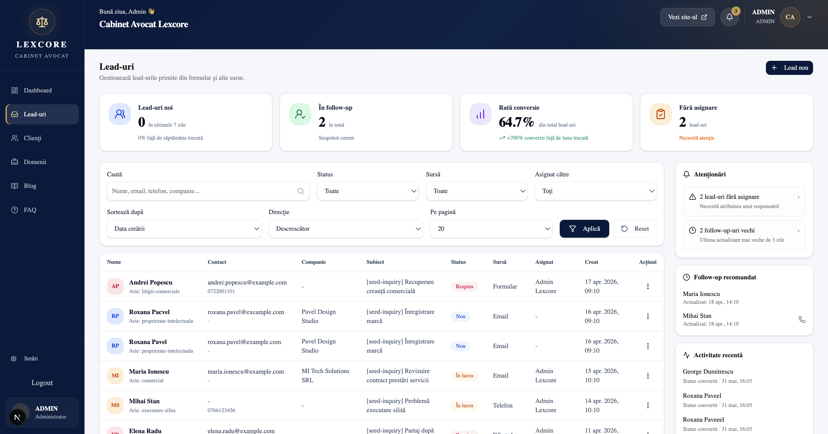Expand the admin account chevron
Image resolution: width=828 pixels, height=434 pixels.
(809, 17)
